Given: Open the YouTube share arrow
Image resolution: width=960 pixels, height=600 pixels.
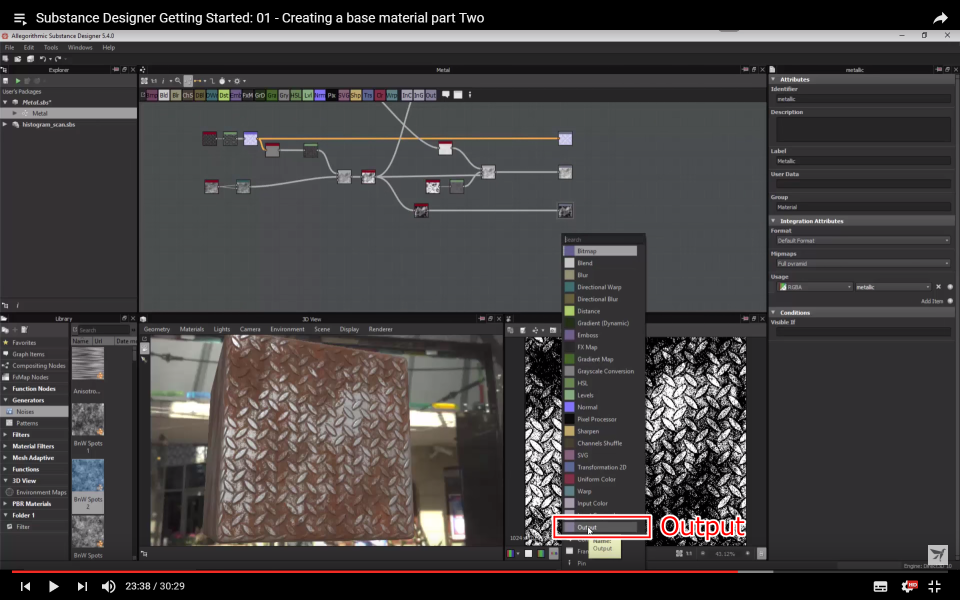Looking at the screenshot, I should 940,18.
